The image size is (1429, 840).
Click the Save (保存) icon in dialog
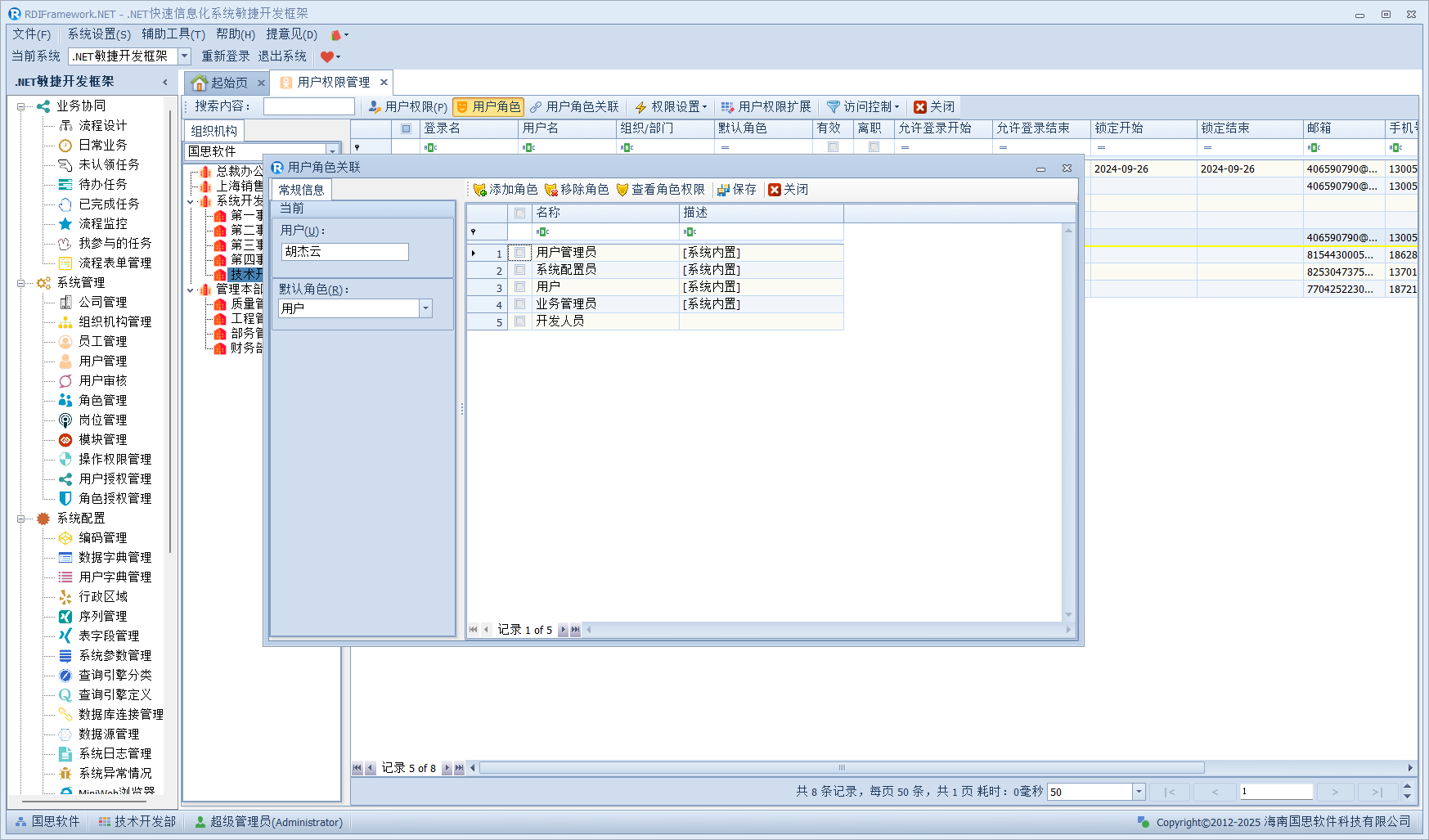723,190
